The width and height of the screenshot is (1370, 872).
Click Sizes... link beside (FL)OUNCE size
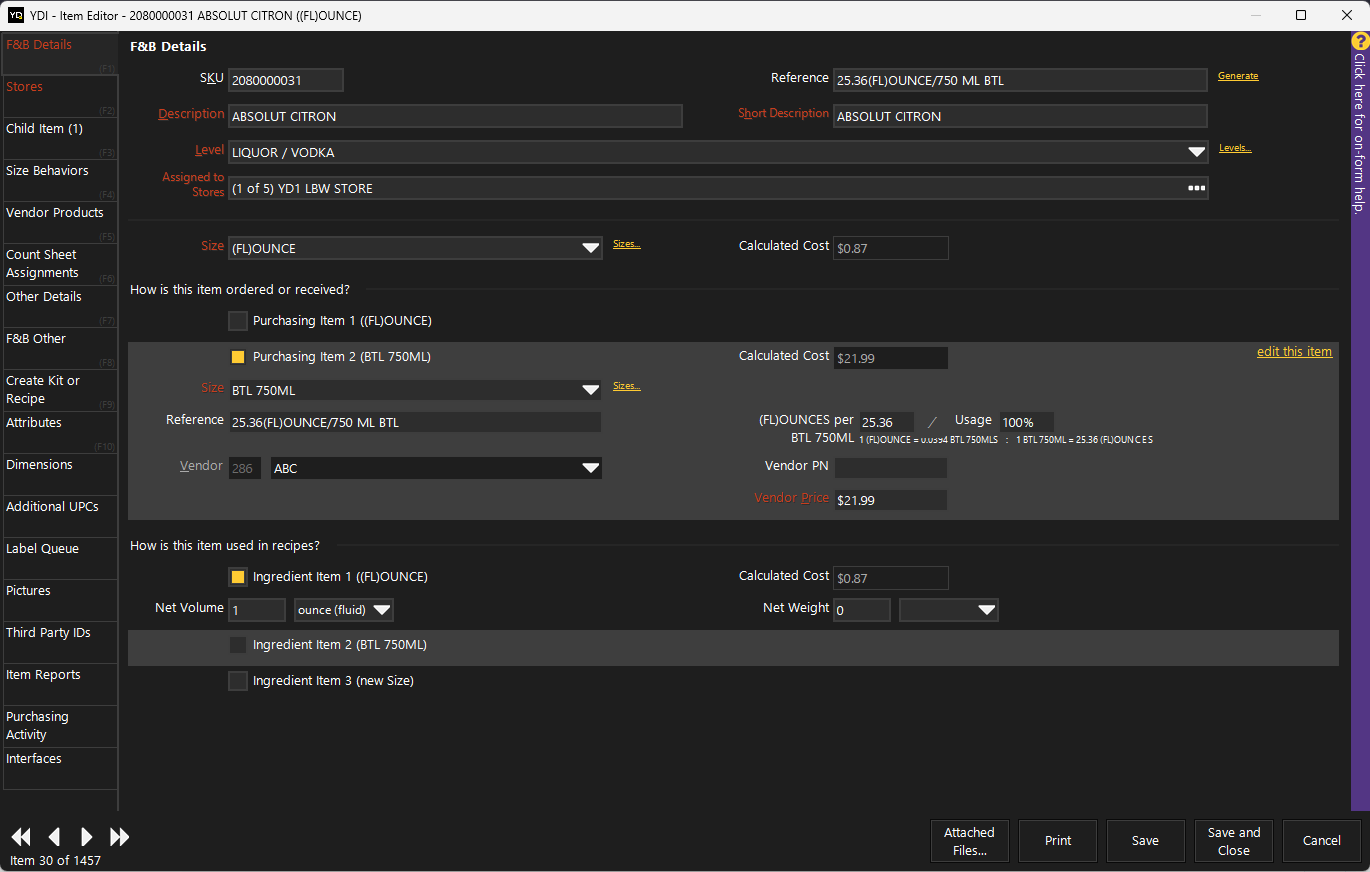pyautogui.click(x=627, y=244)
